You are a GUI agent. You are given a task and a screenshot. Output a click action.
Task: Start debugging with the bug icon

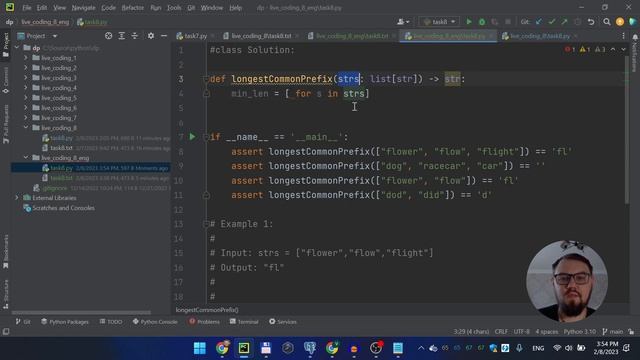click(482, 22)
